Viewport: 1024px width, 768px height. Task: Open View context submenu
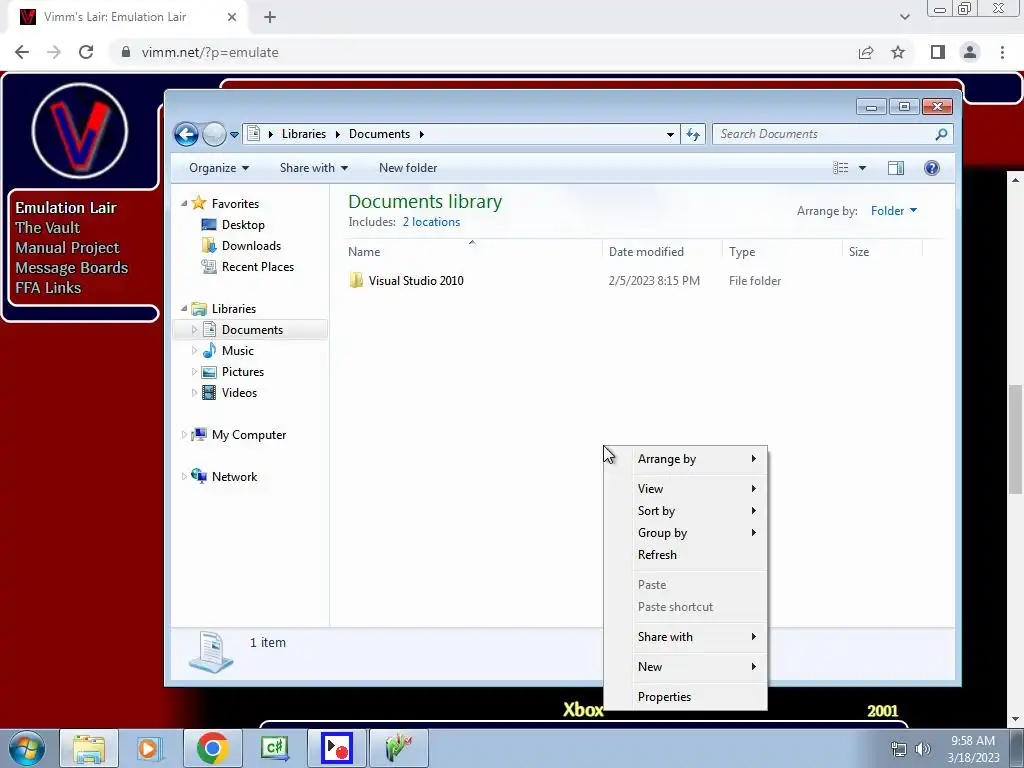(x=686, y=488)
